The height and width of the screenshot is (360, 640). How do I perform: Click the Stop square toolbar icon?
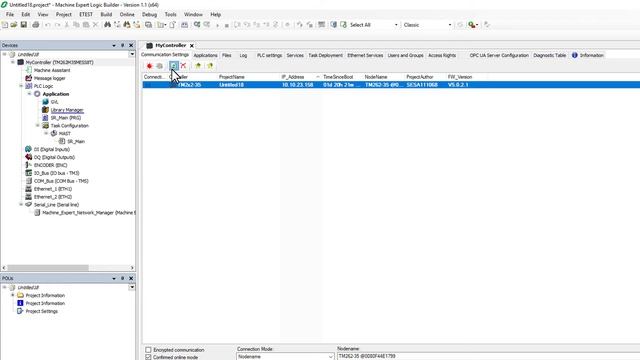coord(227,25)
